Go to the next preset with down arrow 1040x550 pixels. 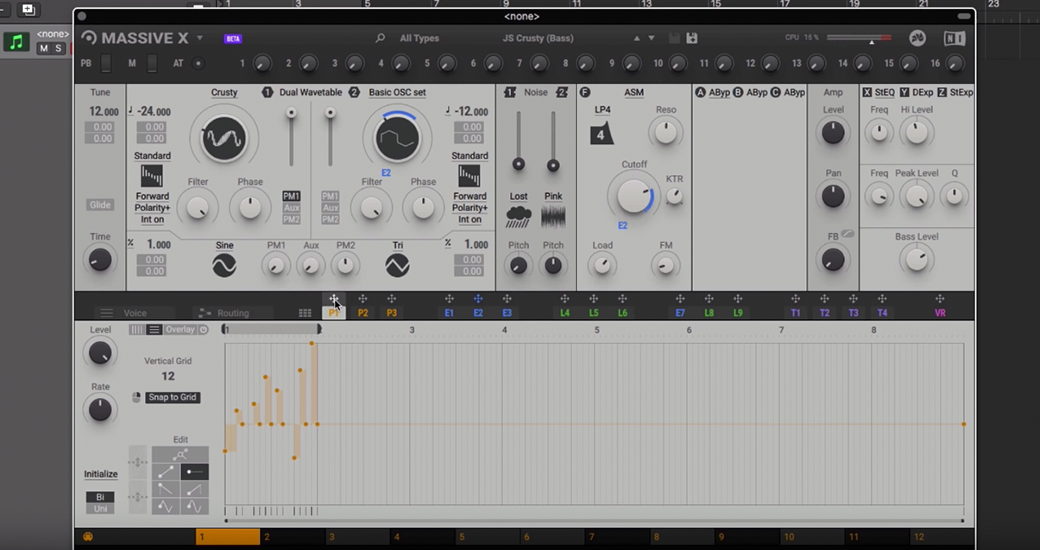[651, 38]
